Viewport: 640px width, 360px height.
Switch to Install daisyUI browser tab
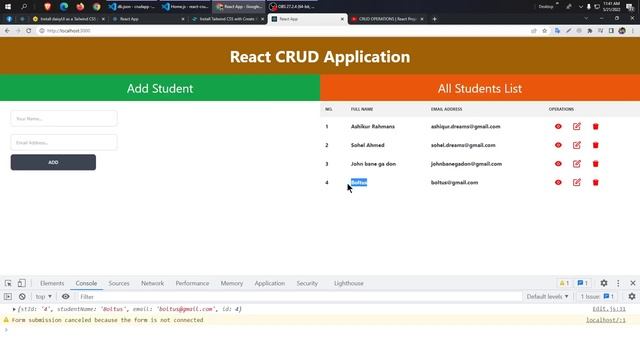(x=67, y=19)
